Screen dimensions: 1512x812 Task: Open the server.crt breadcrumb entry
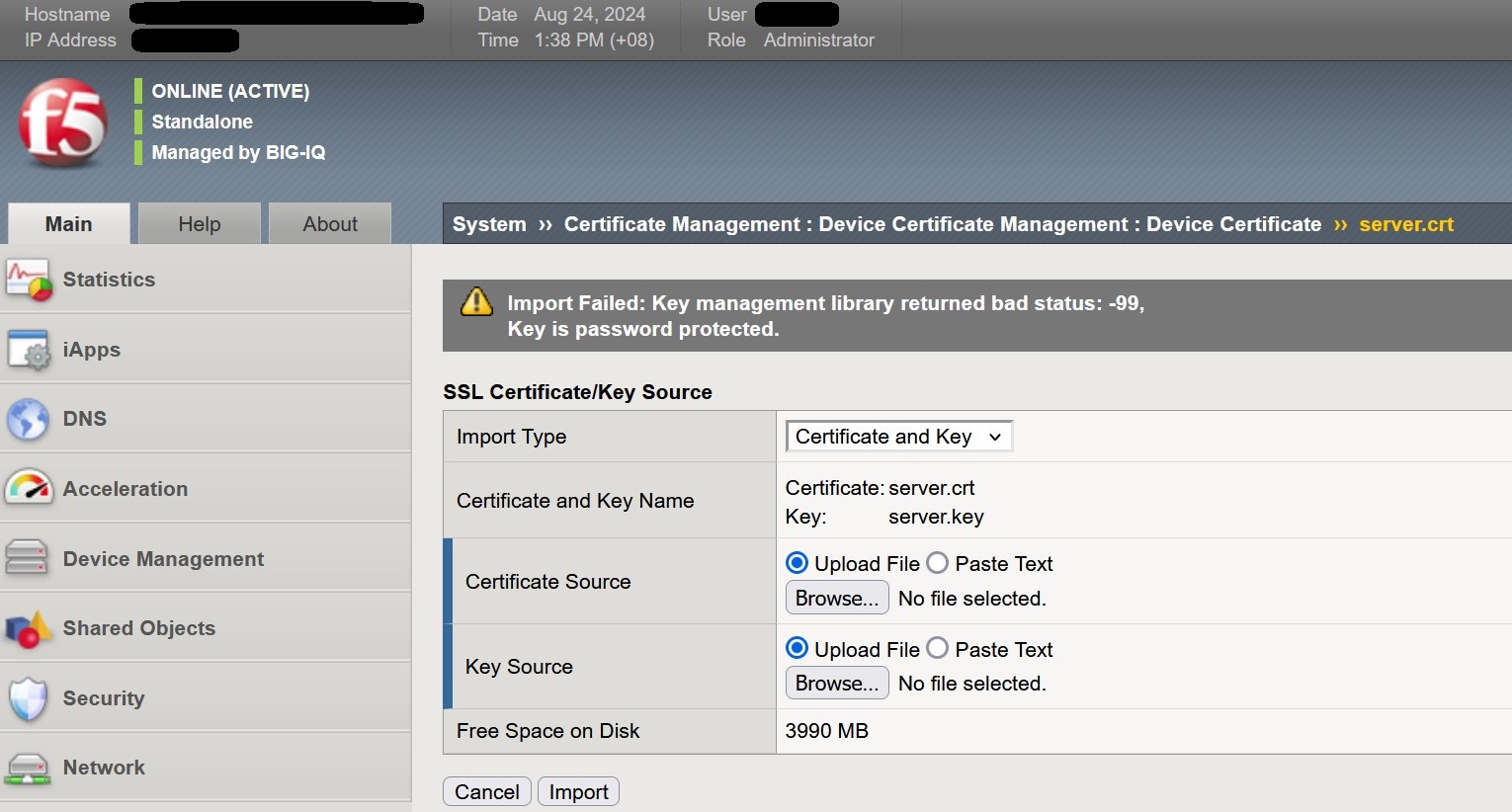1405,224
